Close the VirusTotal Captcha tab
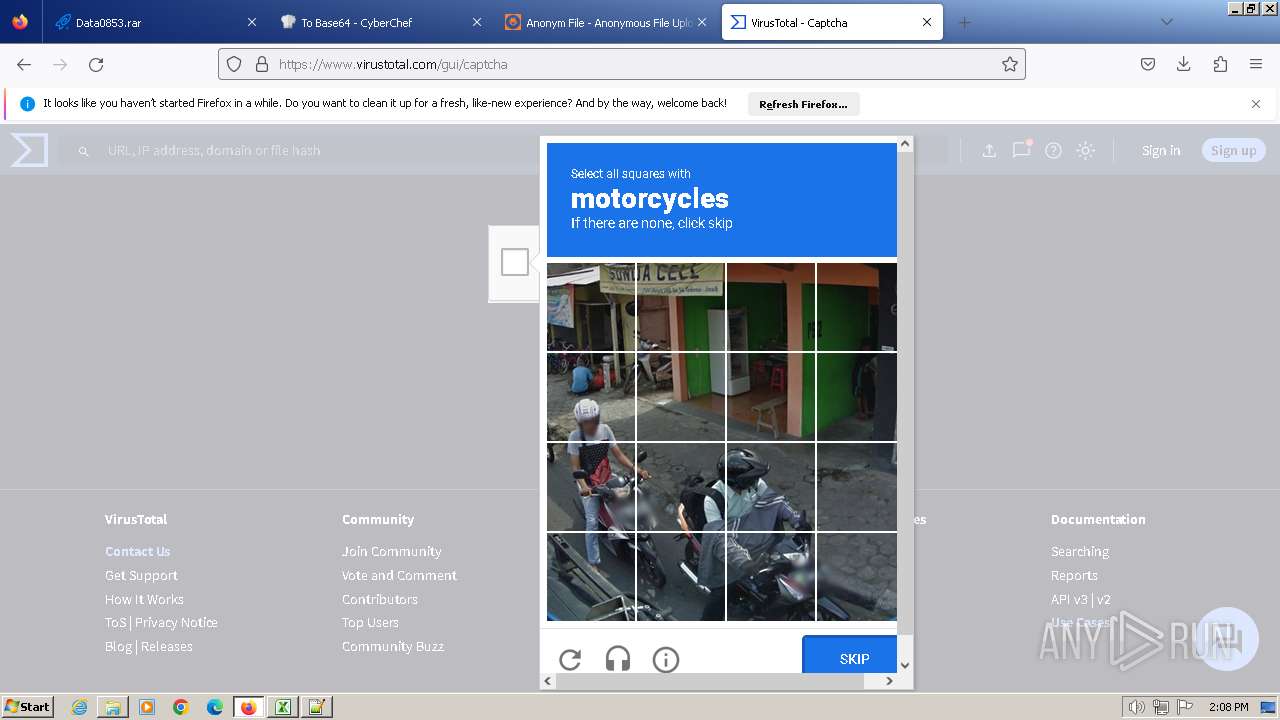Image resolution: width=1280 pixels, height=720 pixels. (927, 22)
